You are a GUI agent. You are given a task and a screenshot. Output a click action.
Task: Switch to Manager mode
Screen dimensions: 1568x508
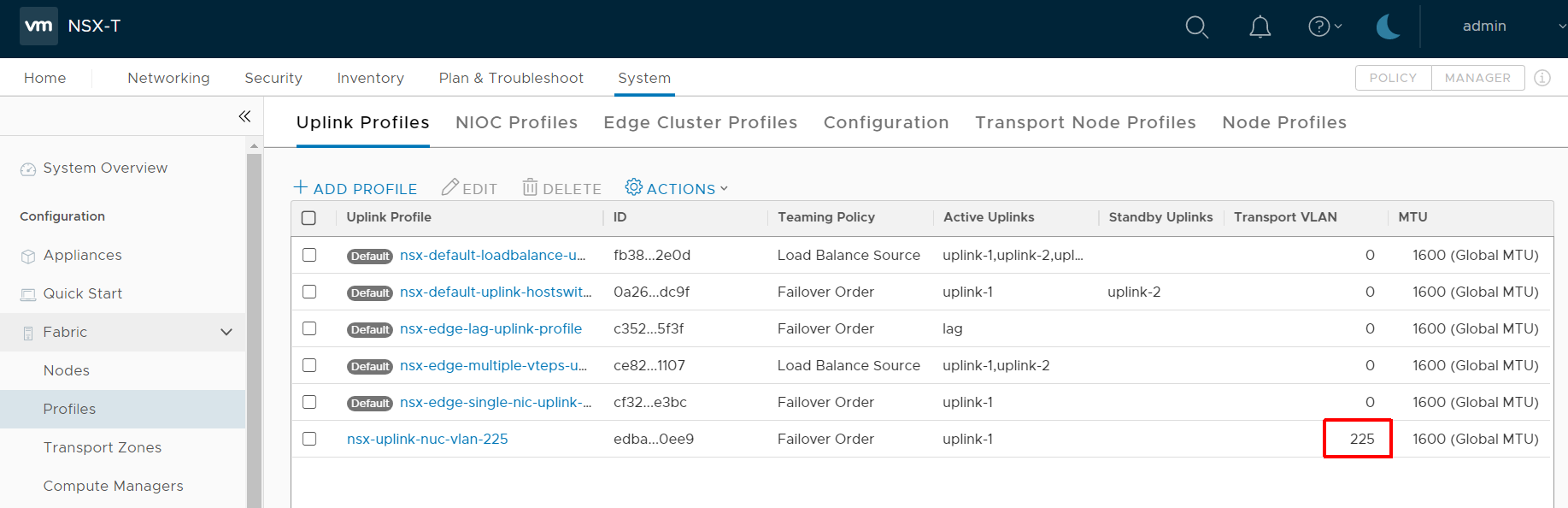(x=1477, y=78)
